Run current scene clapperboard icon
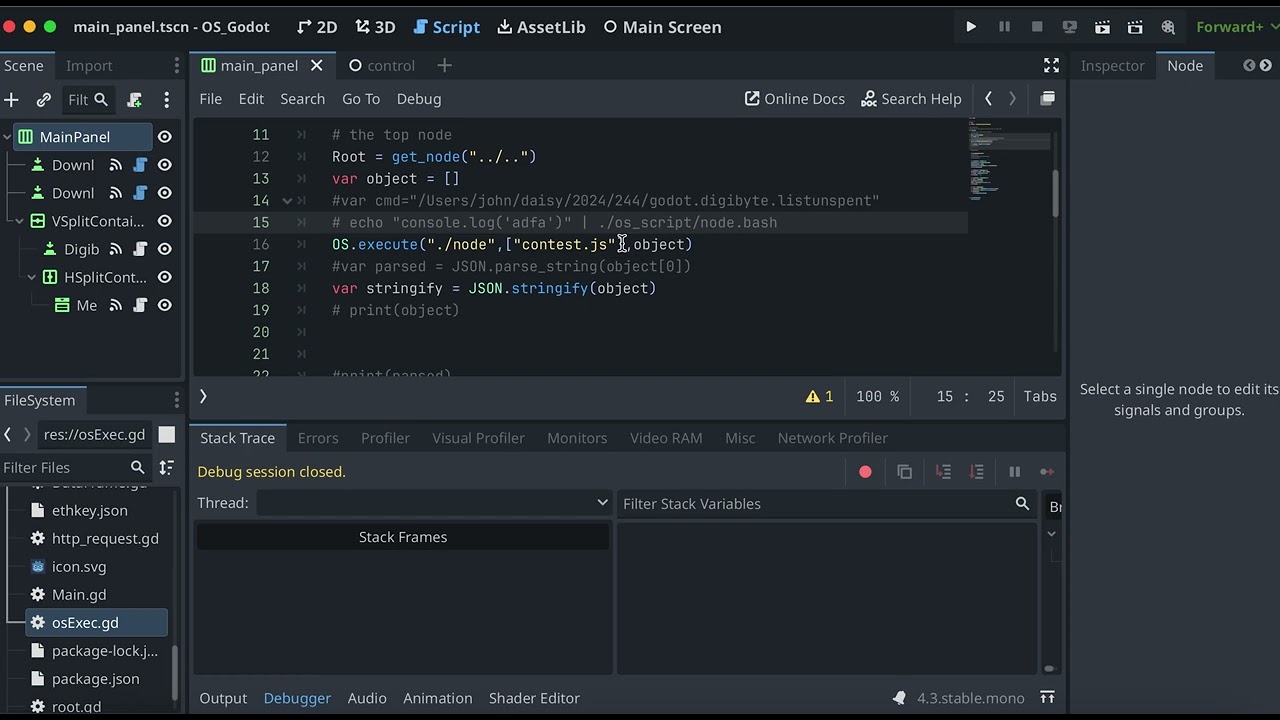The image size is (1280, 720). [1102, 27]
